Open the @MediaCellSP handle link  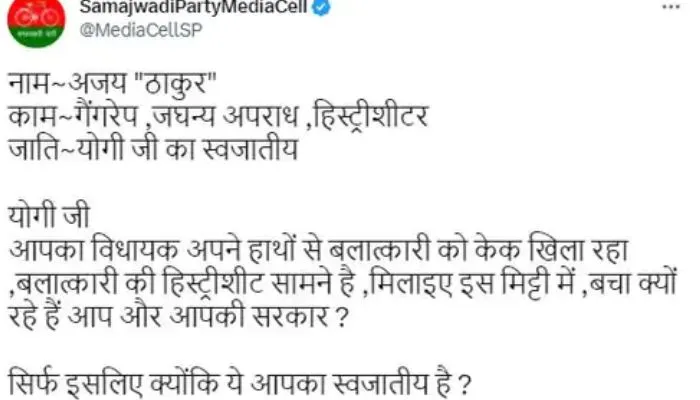141,30
